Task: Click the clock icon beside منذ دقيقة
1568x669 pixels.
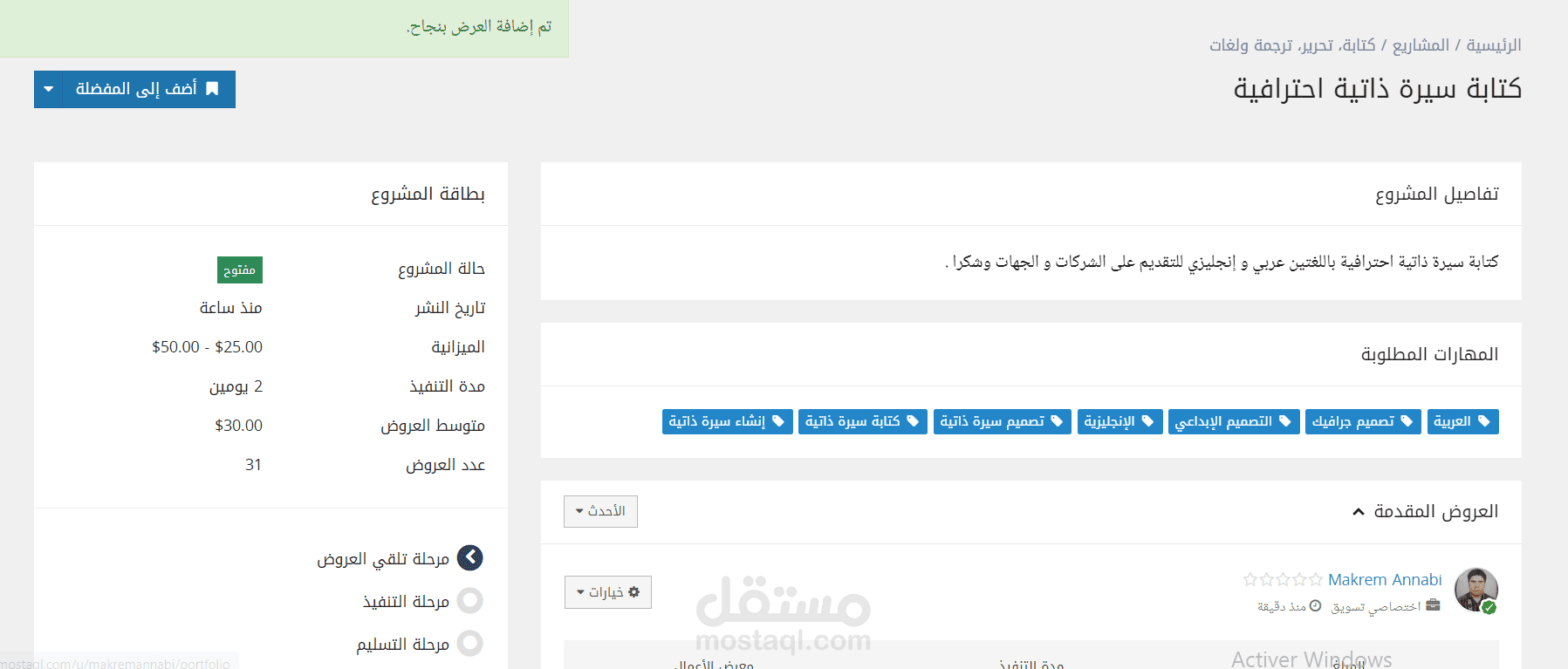Action: coord(1315,605)
